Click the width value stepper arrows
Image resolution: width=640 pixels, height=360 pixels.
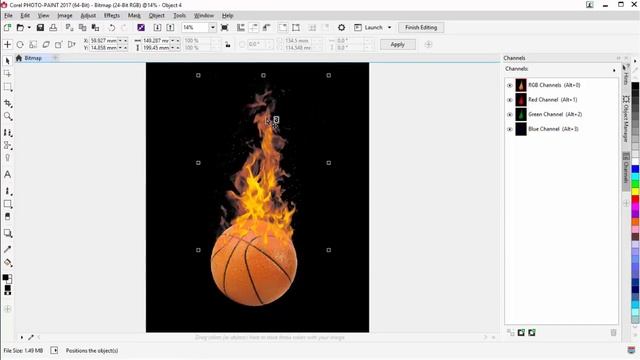point(175,40)
